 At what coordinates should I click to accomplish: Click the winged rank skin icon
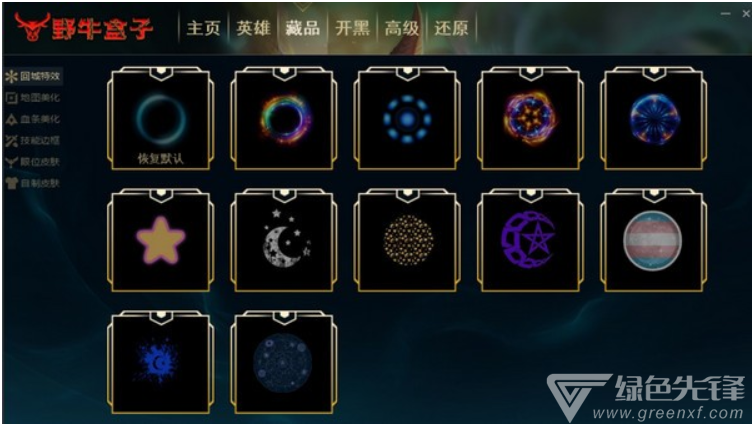pos(12,162)
